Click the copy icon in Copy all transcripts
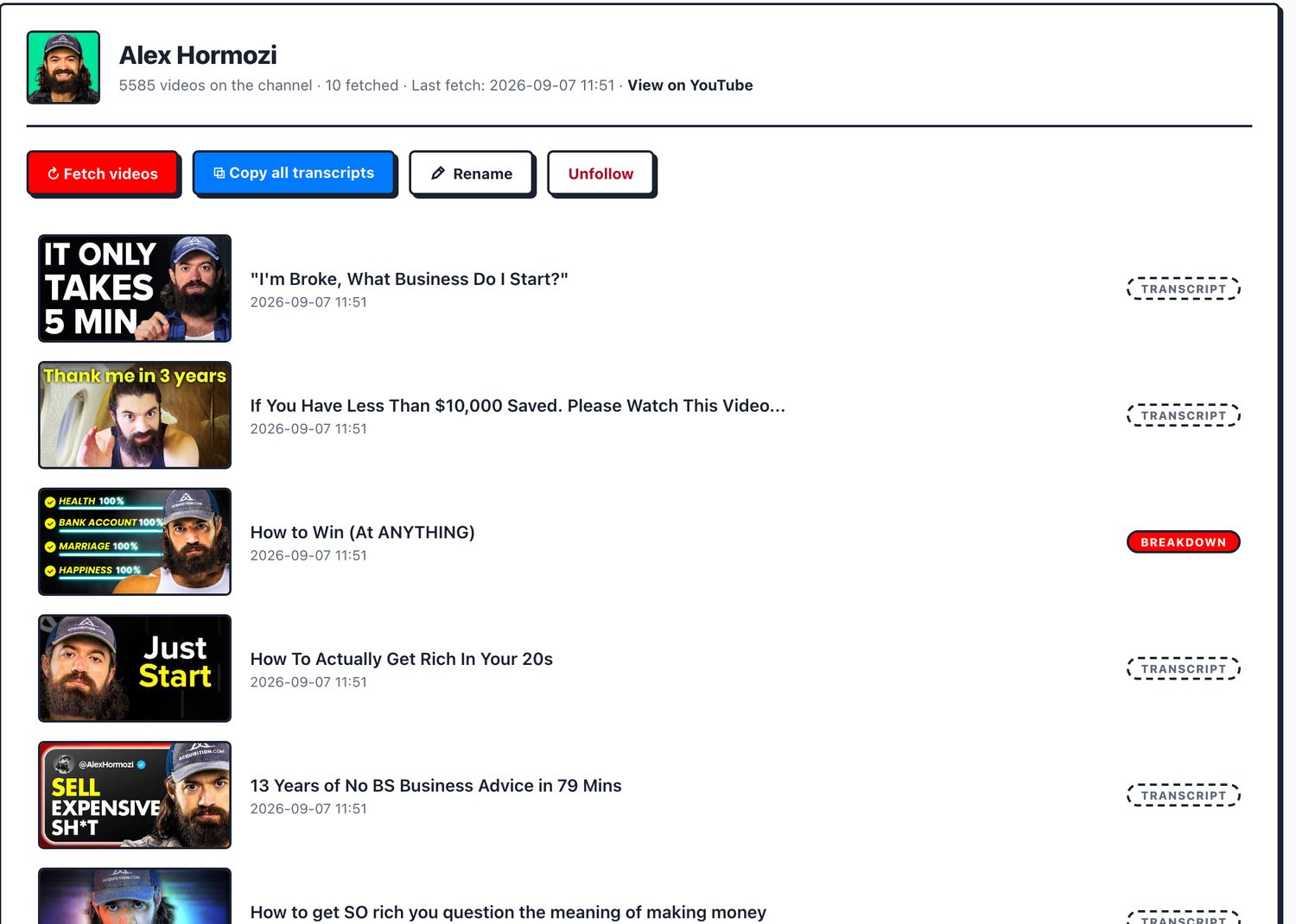1296x924 pixels. coord(219,173)
